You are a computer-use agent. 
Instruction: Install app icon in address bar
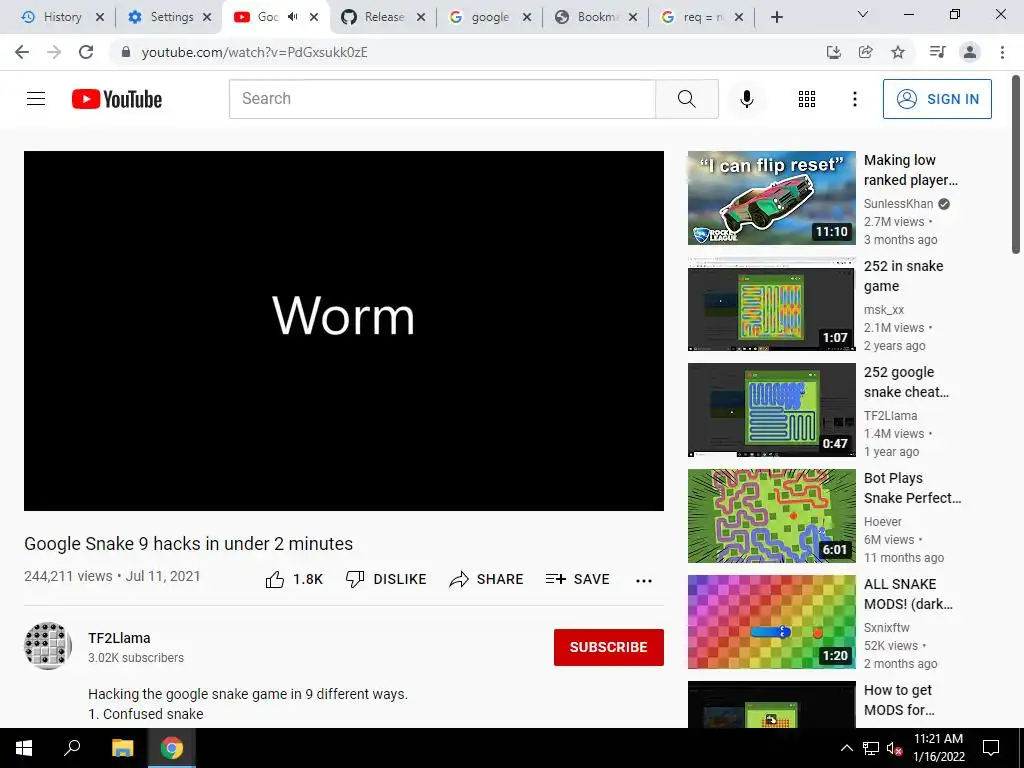(x=833, y=52)
